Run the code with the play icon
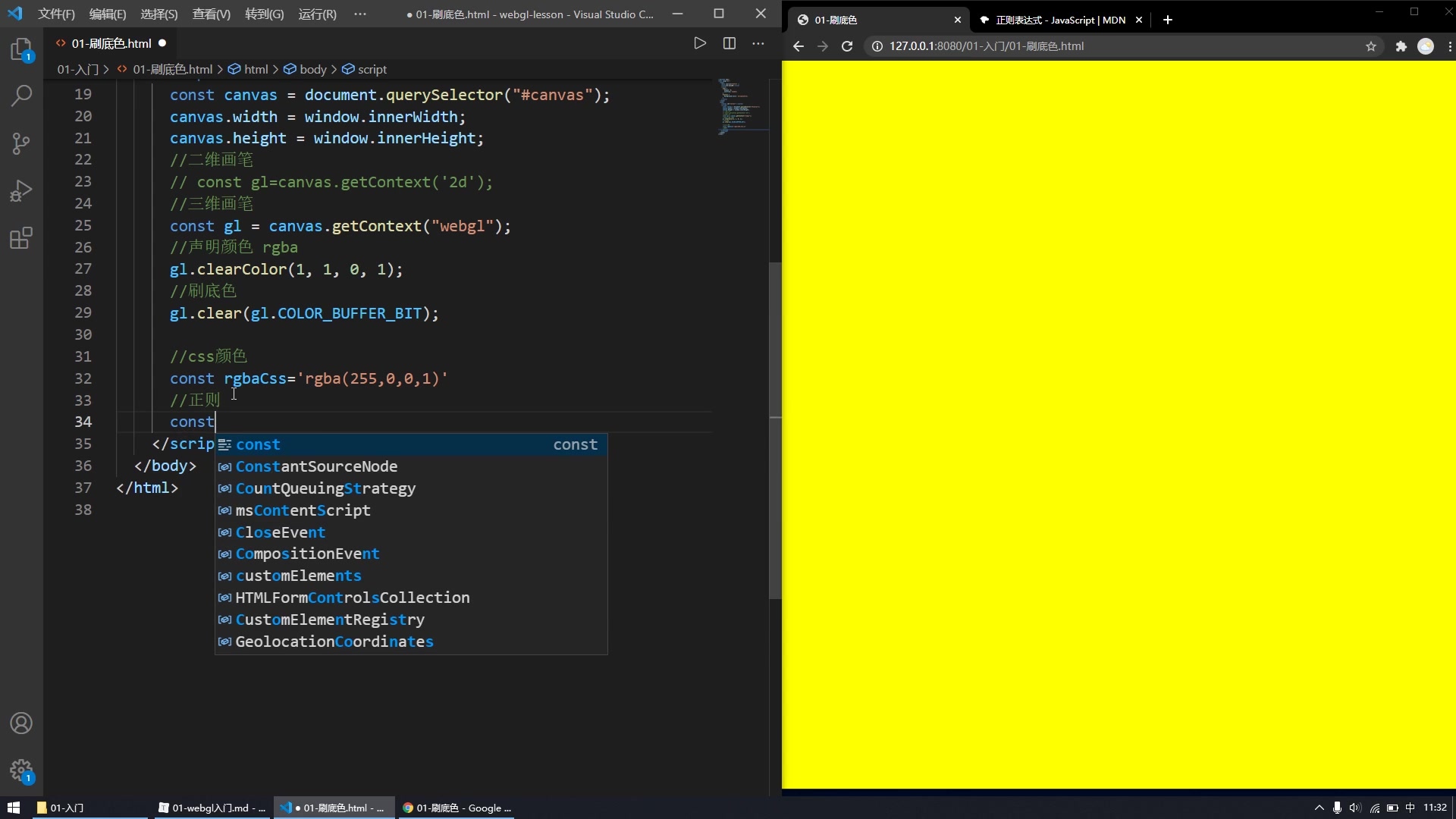Image resolution: width=1456 pixels, height=819 pixels. 700,43
